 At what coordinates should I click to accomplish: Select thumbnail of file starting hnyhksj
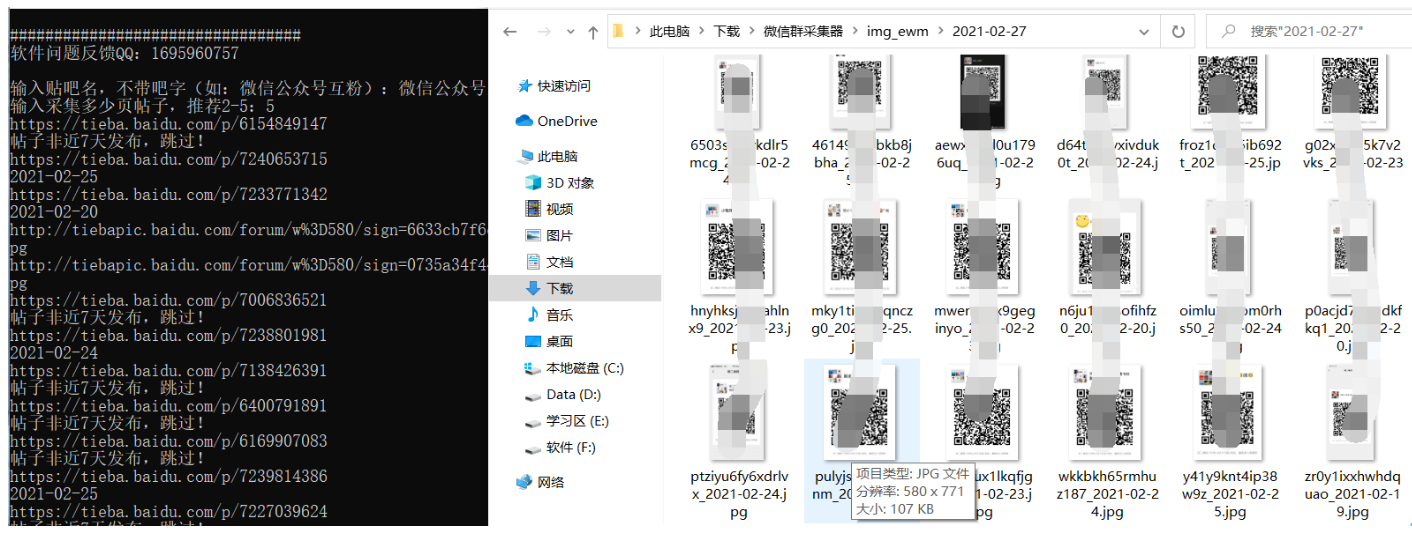[740, 246]
